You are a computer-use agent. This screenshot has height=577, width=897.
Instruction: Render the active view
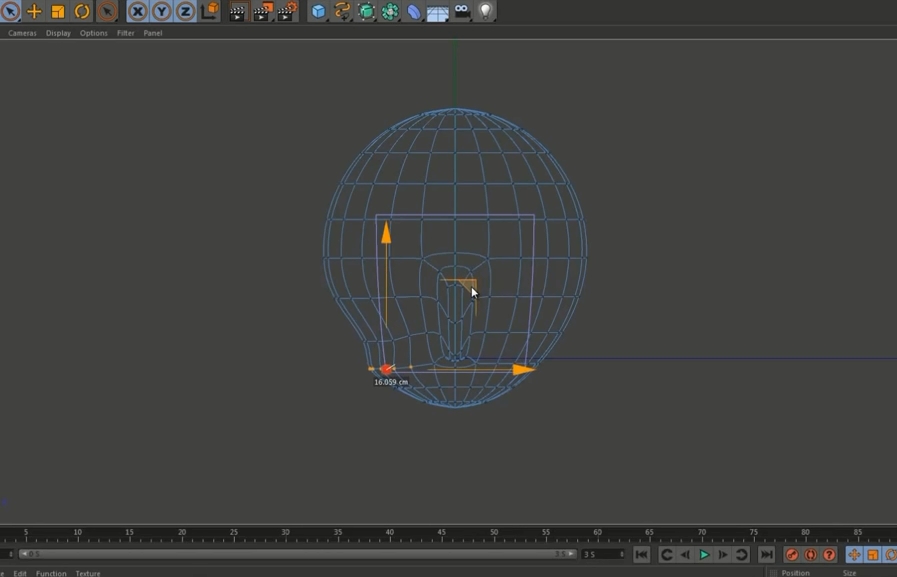[x=237, y=11]
